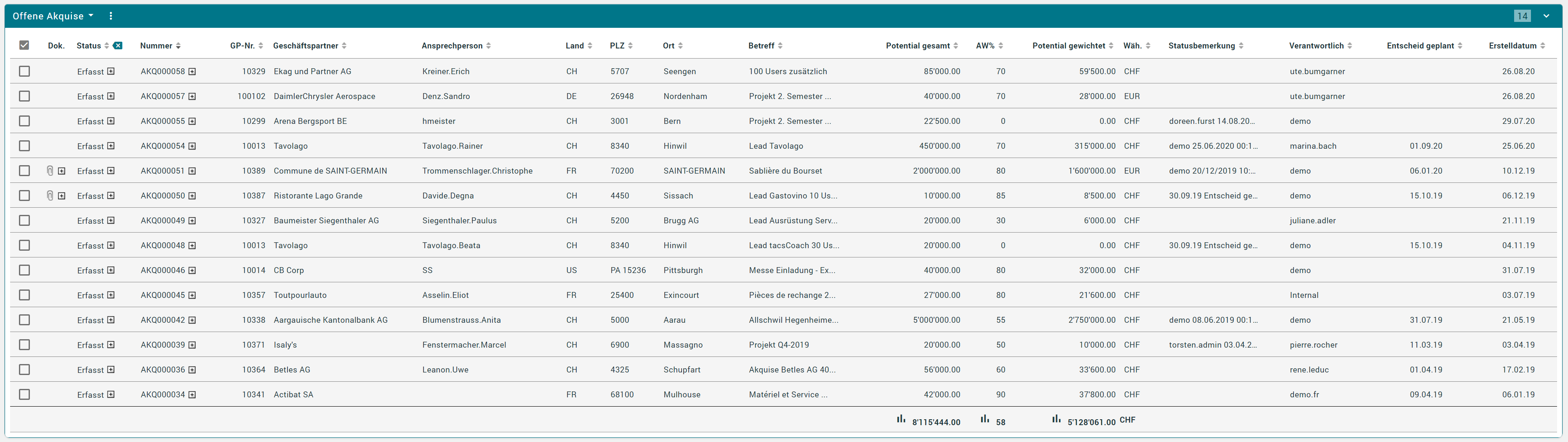Sort by PLZ column header
This screenshot has height=442, width=1568.
click(x=621, y=46)
